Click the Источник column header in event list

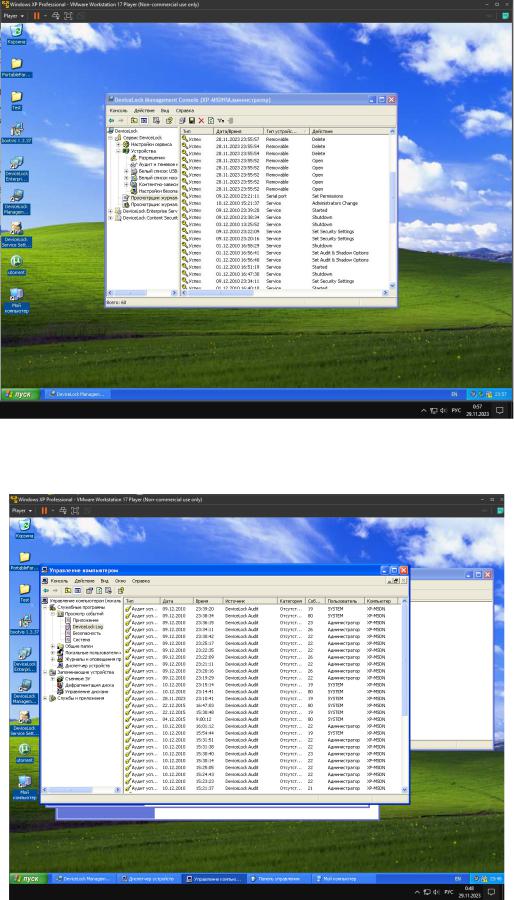250,600
